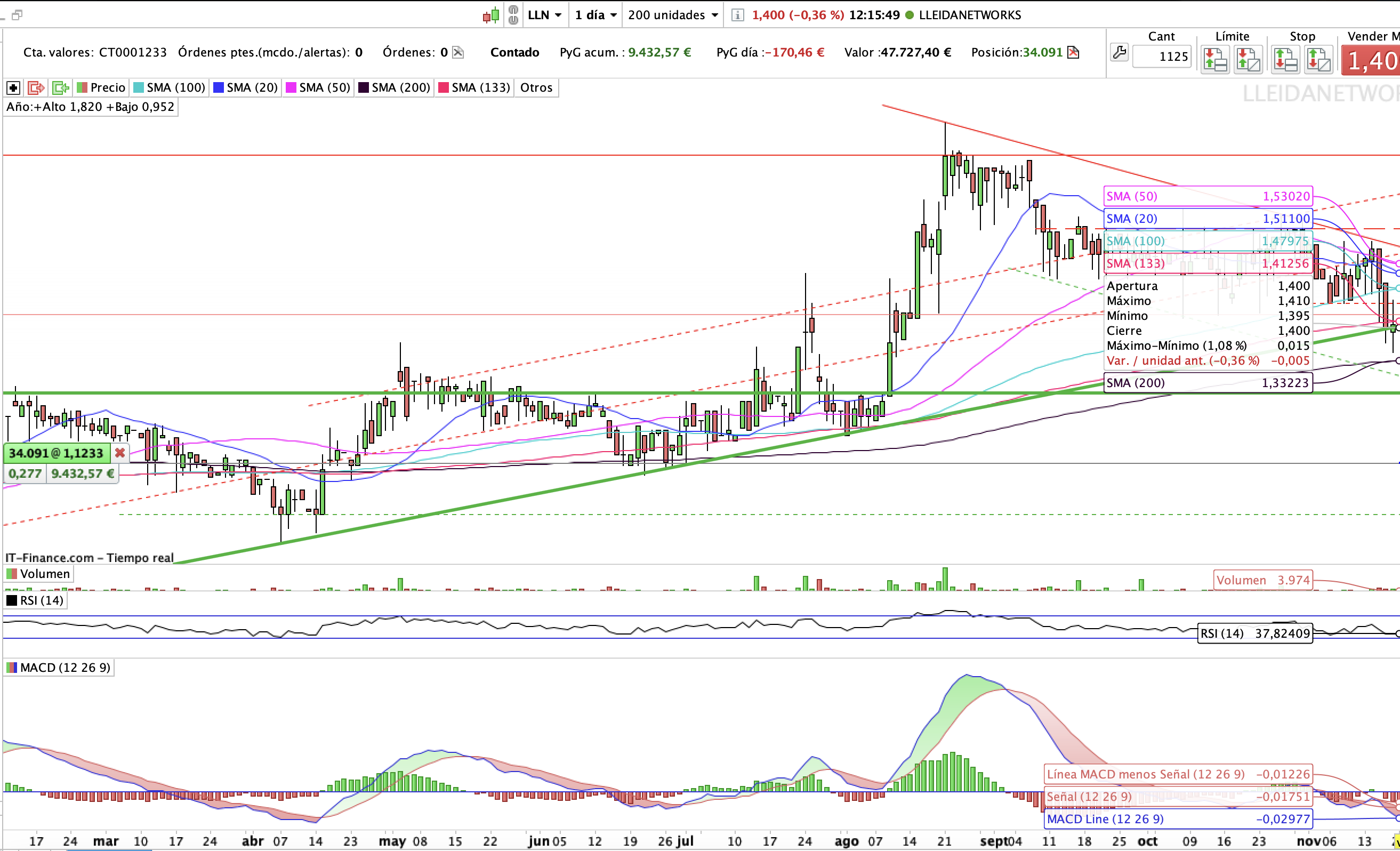Open the Otros indicators menu
Image resolution: width=1400 pixels, height=851 pixels.
pos(536,88)
